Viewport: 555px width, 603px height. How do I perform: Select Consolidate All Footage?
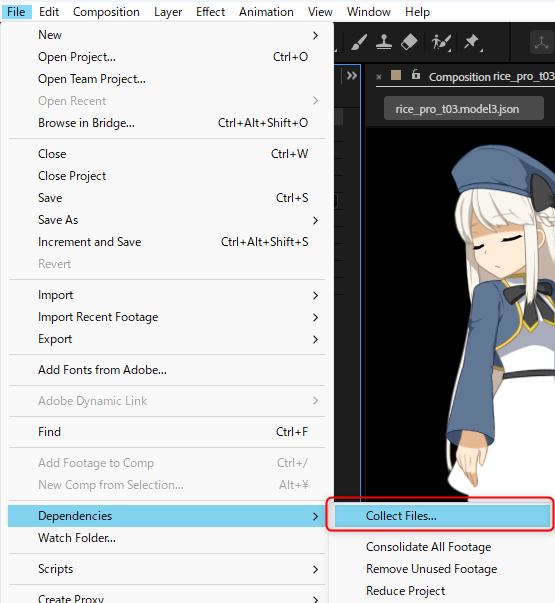(428, 547)
